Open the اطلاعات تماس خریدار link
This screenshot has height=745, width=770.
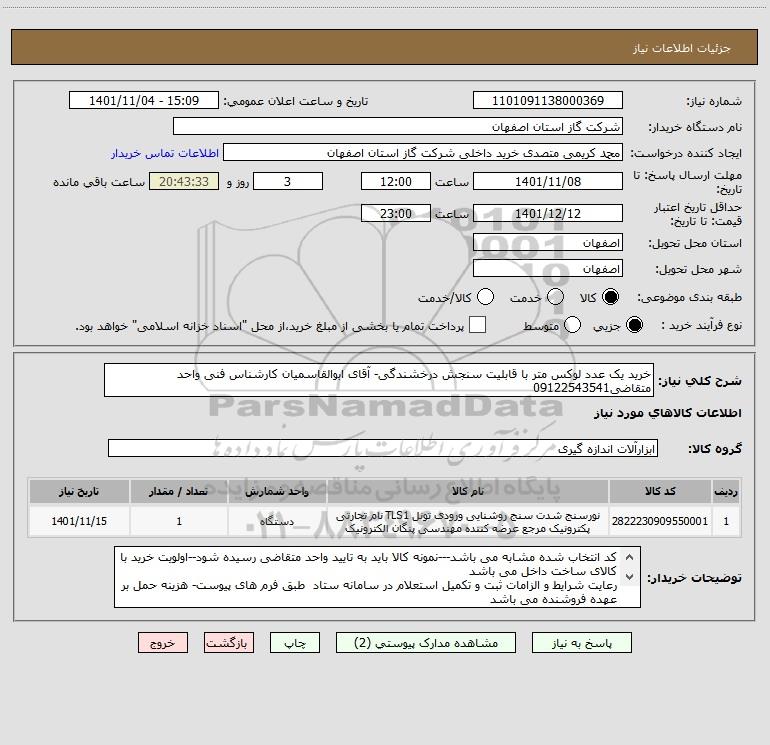(165, 153)
